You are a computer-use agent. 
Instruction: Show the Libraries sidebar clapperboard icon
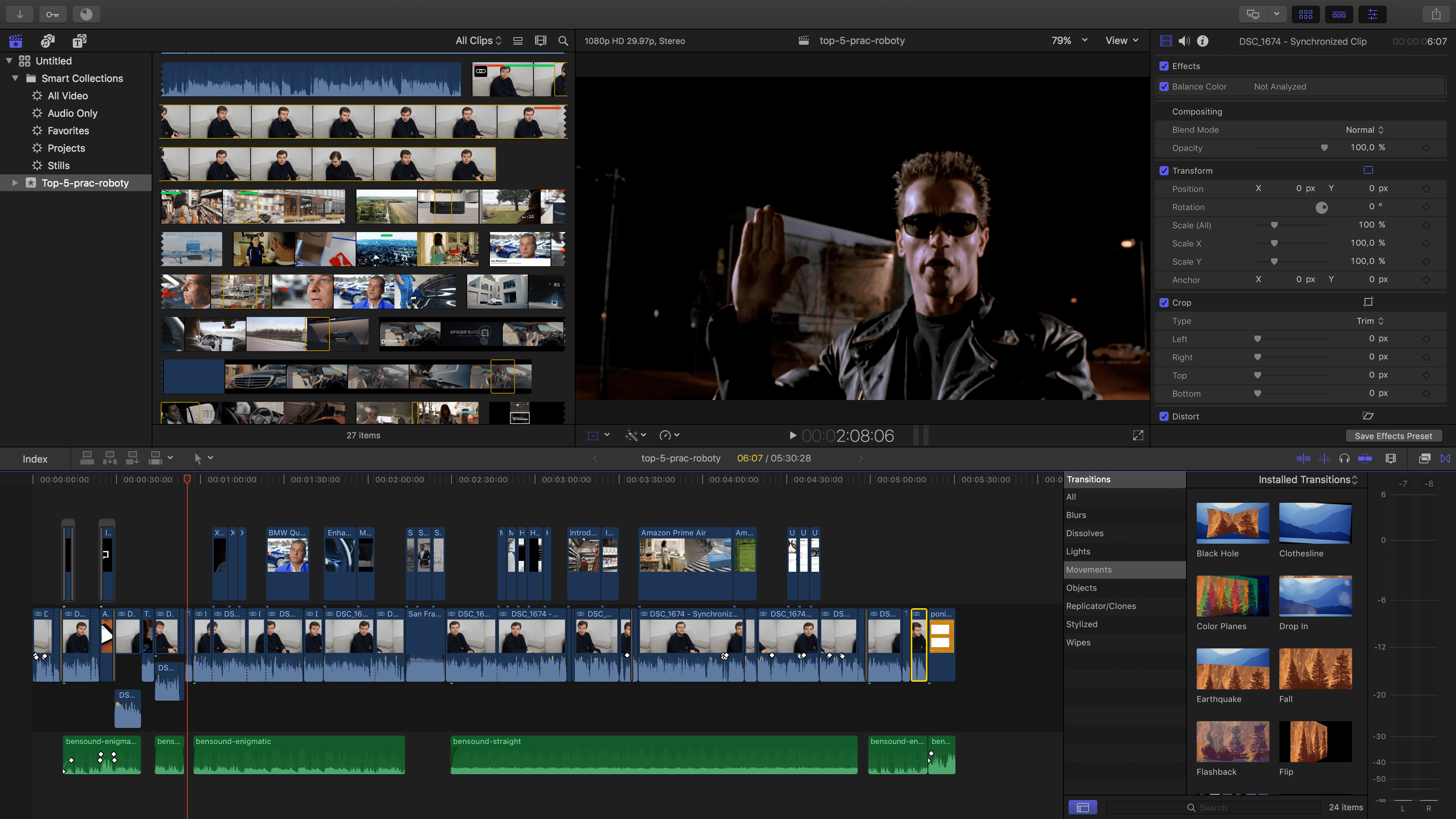click(16, 41)
